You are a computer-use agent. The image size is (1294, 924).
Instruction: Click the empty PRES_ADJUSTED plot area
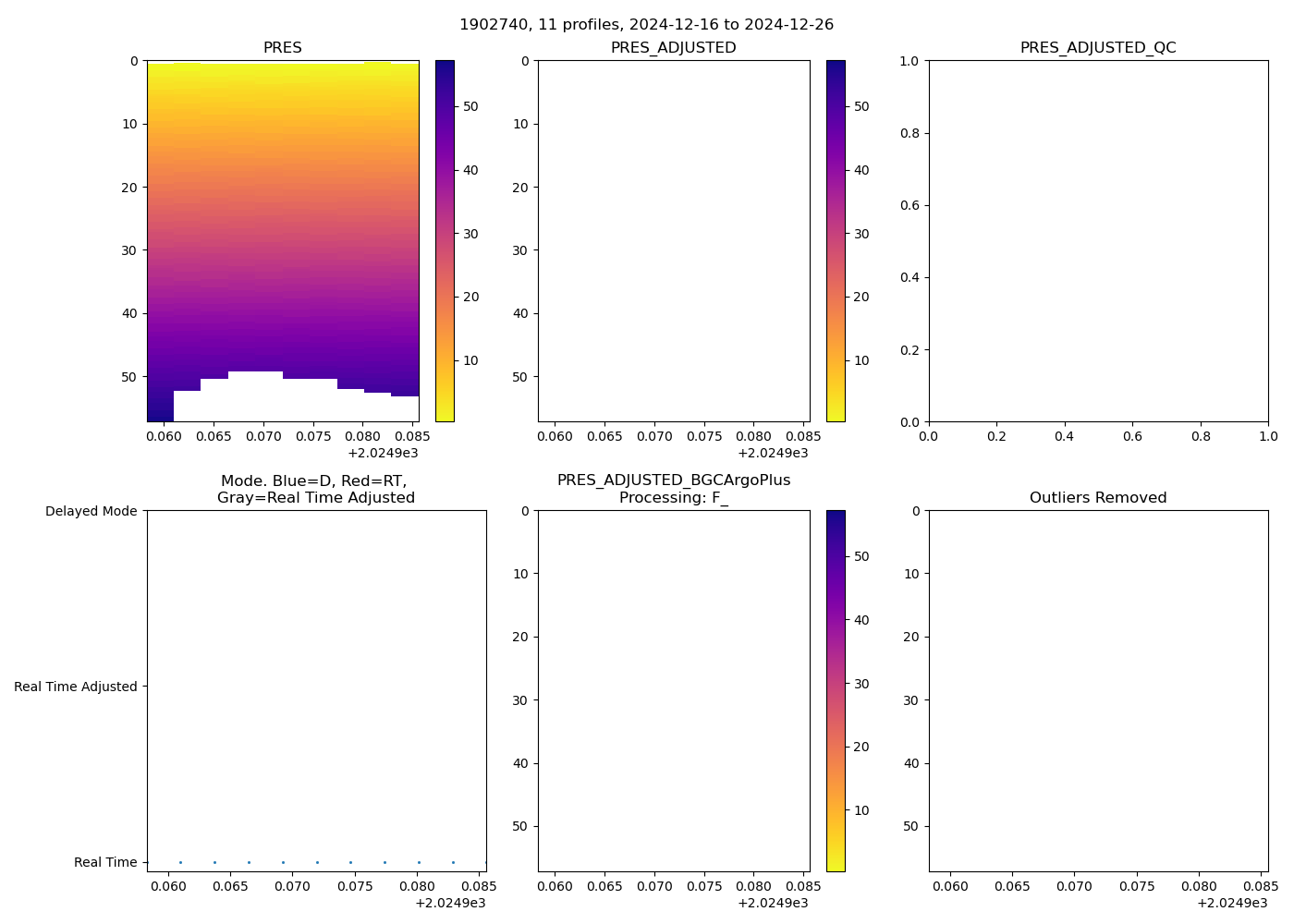(673, 240)
